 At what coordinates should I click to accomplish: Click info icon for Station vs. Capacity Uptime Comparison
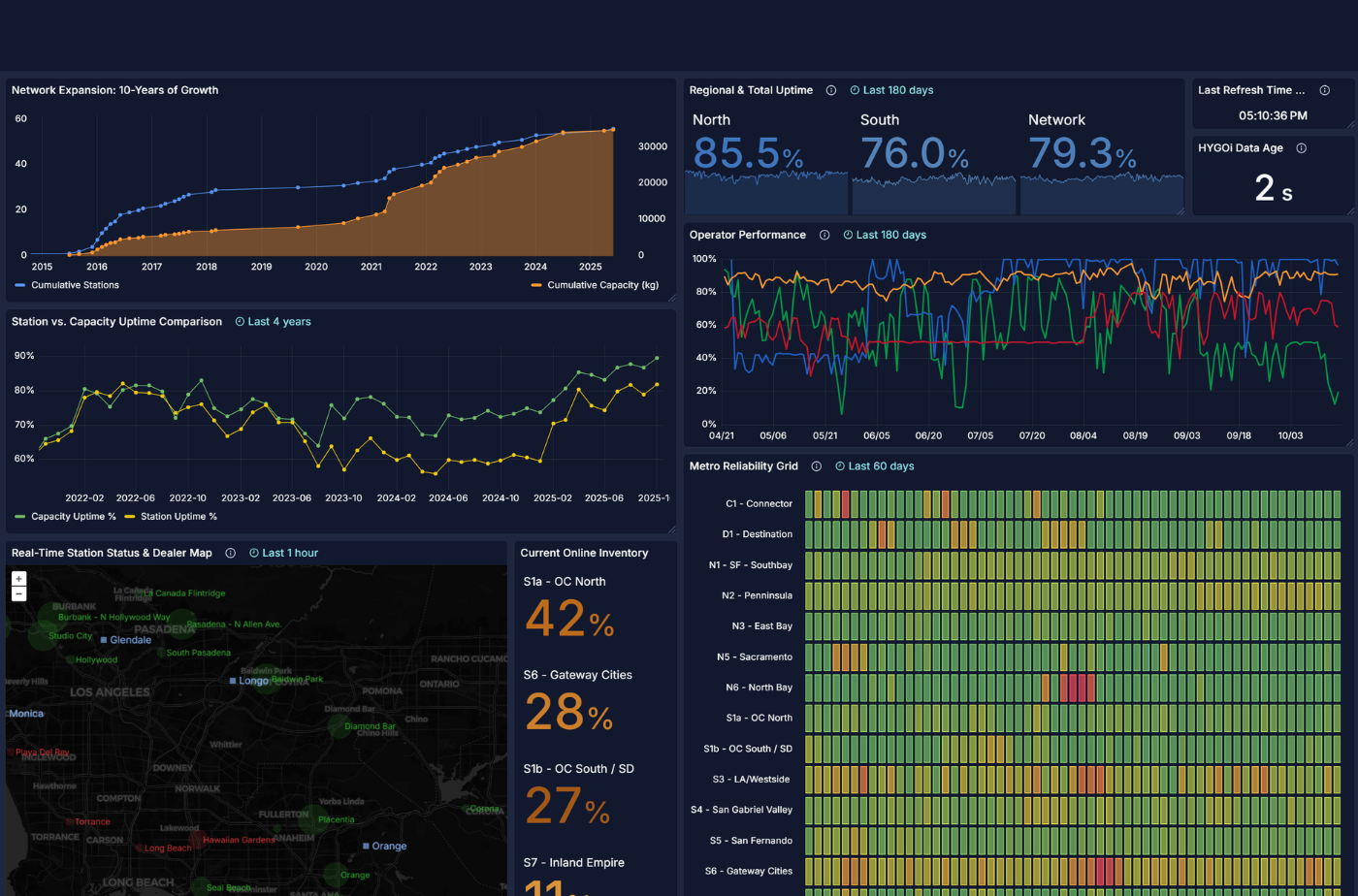click(241, 322)
